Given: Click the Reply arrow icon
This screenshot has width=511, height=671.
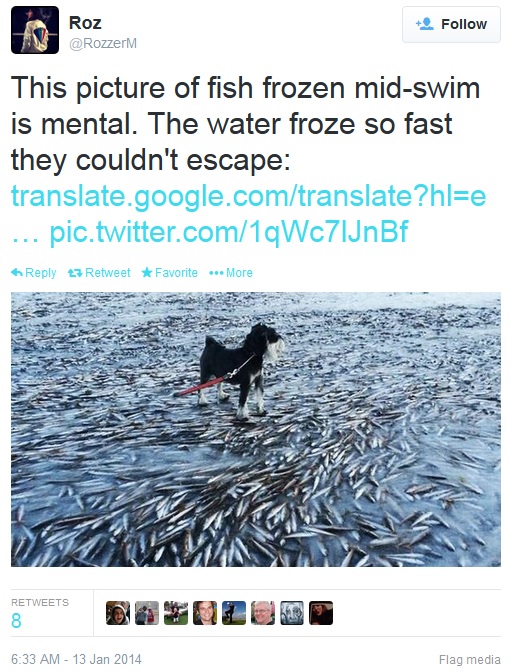Looking at the screenshot, I should point(17,272).
